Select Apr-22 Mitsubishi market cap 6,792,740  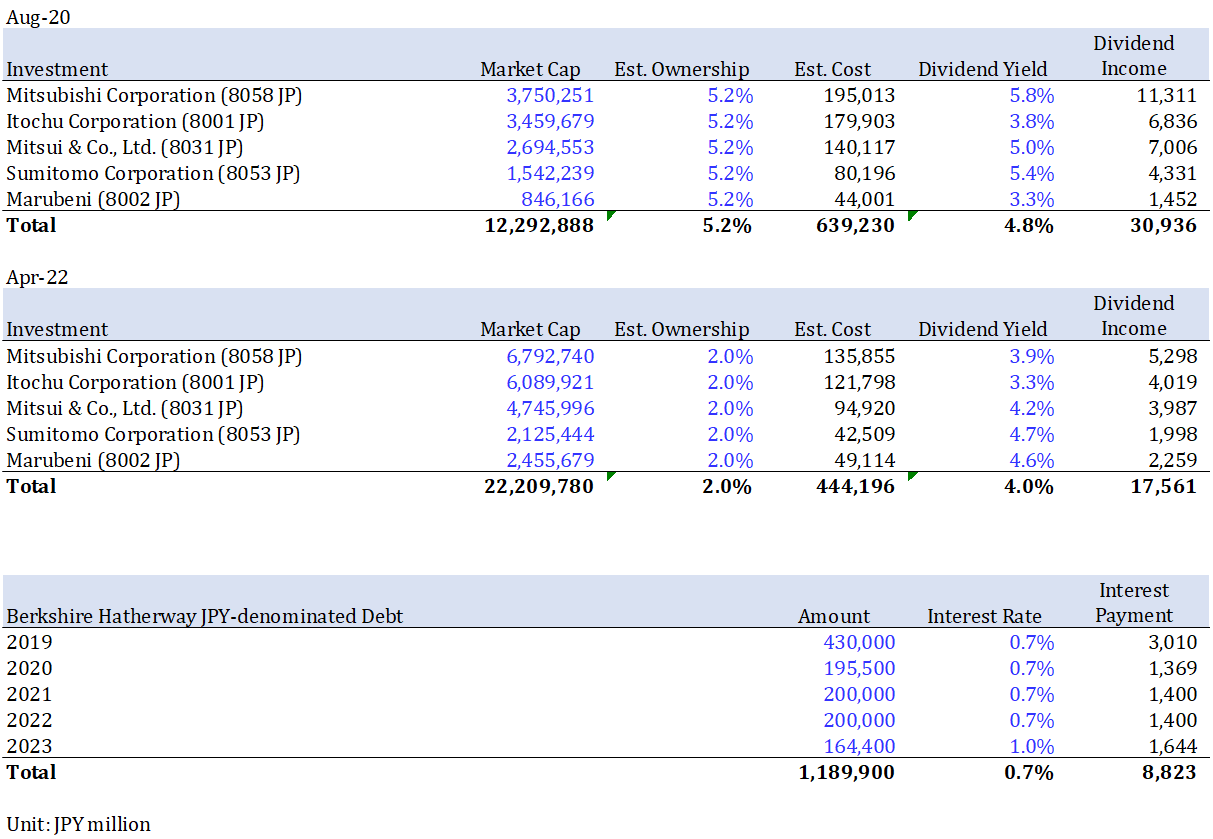550,356
